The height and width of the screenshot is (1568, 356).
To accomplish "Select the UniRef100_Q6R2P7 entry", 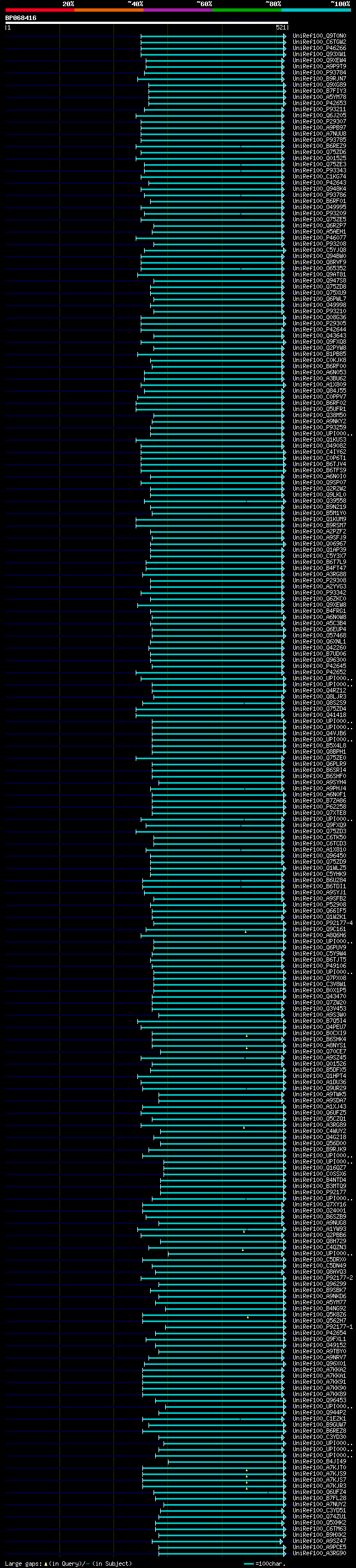I will coord(319,226).
